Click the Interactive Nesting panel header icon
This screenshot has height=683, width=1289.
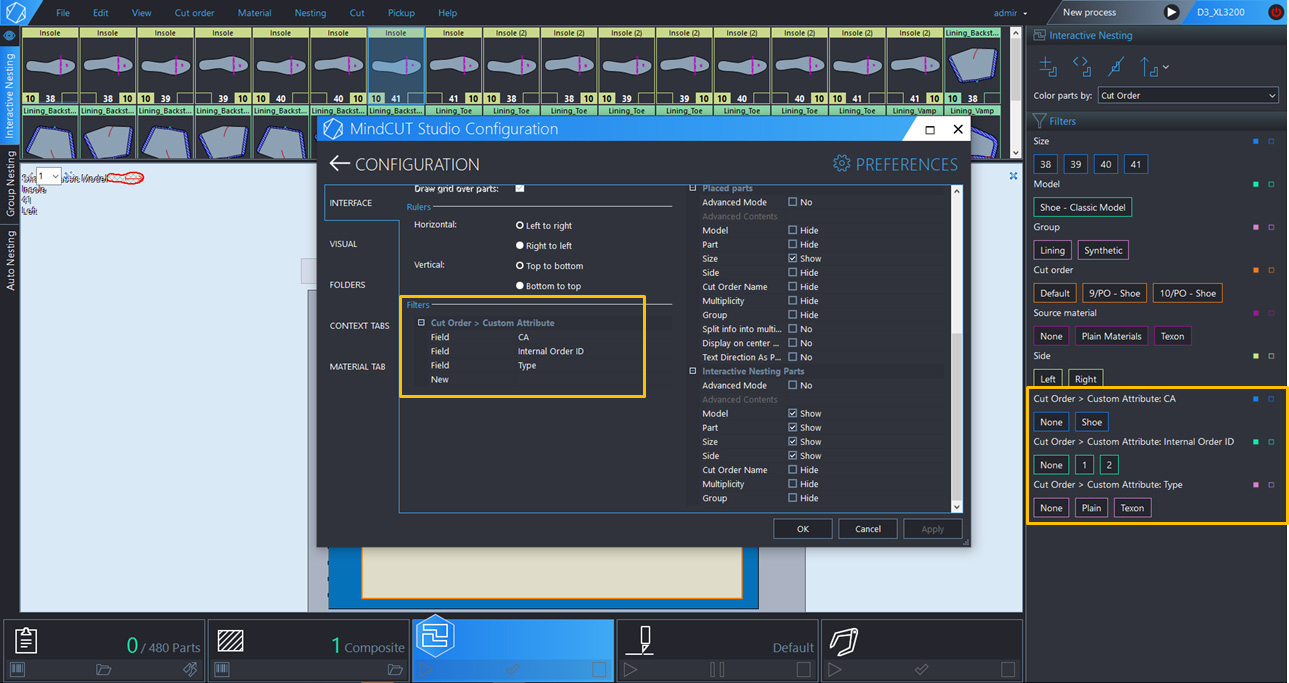[x=1039, y=35]
